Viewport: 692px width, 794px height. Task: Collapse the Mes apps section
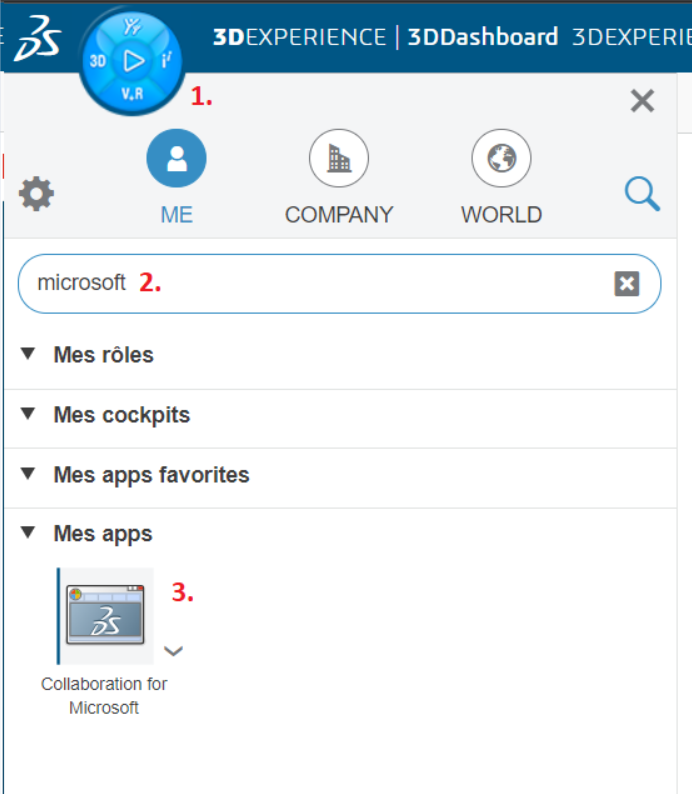click(28, 533)
